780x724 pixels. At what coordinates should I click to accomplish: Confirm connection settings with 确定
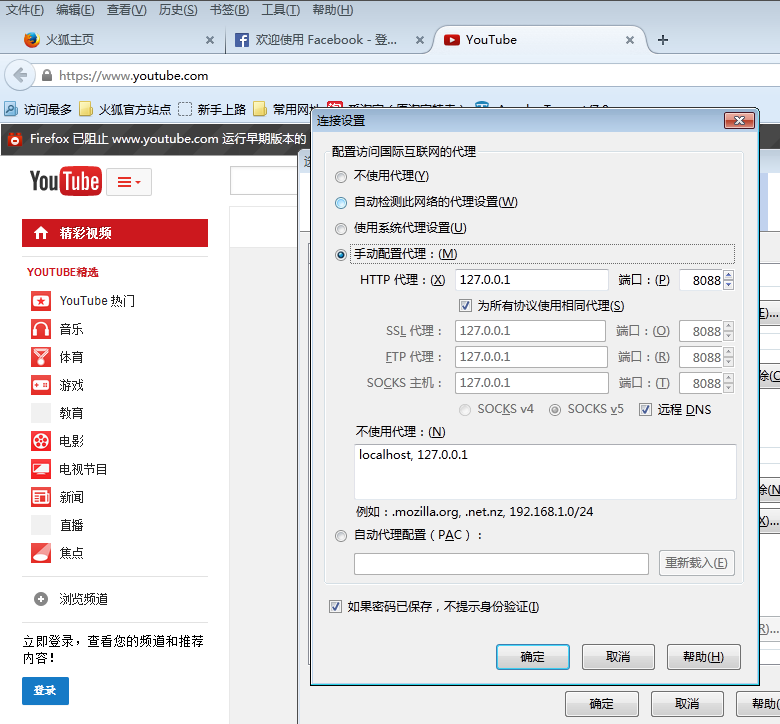533,657
